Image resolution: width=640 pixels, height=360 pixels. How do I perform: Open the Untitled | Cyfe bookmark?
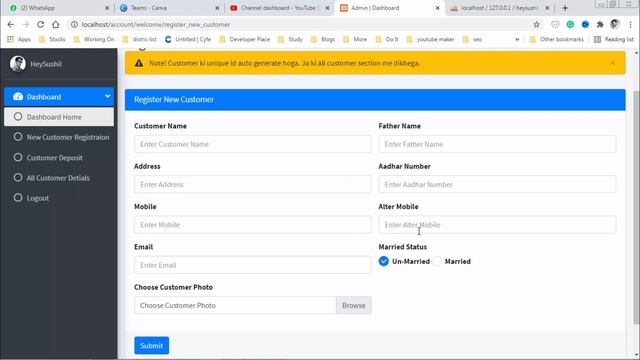pos(188,39)
